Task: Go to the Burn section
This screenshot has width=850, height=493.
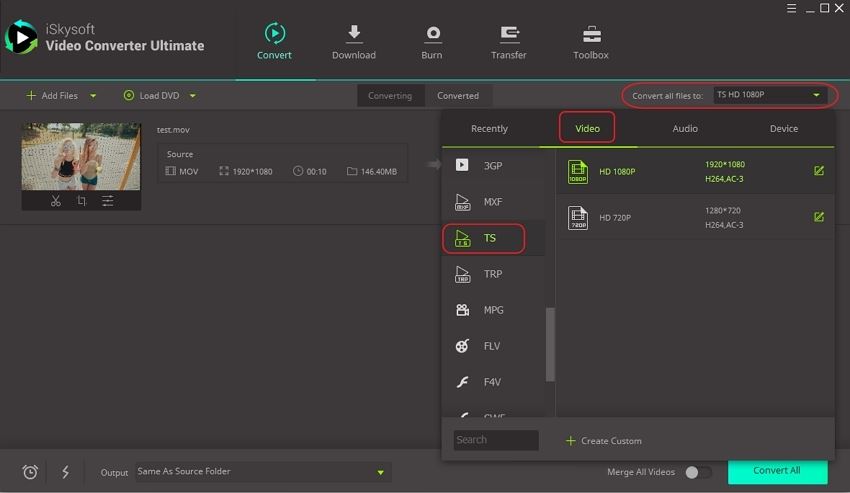Action: pos(432,42)
